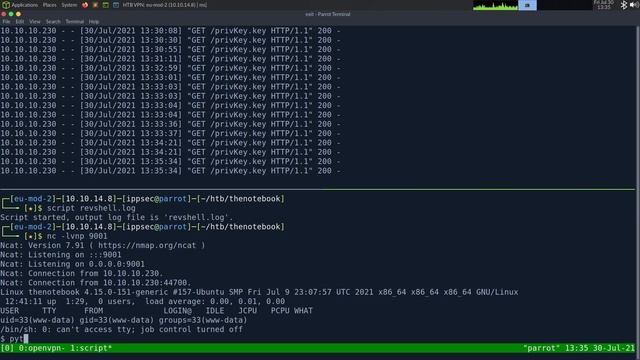
Task: Click the https://nmap.org/ncat URL
Action: 147,246
